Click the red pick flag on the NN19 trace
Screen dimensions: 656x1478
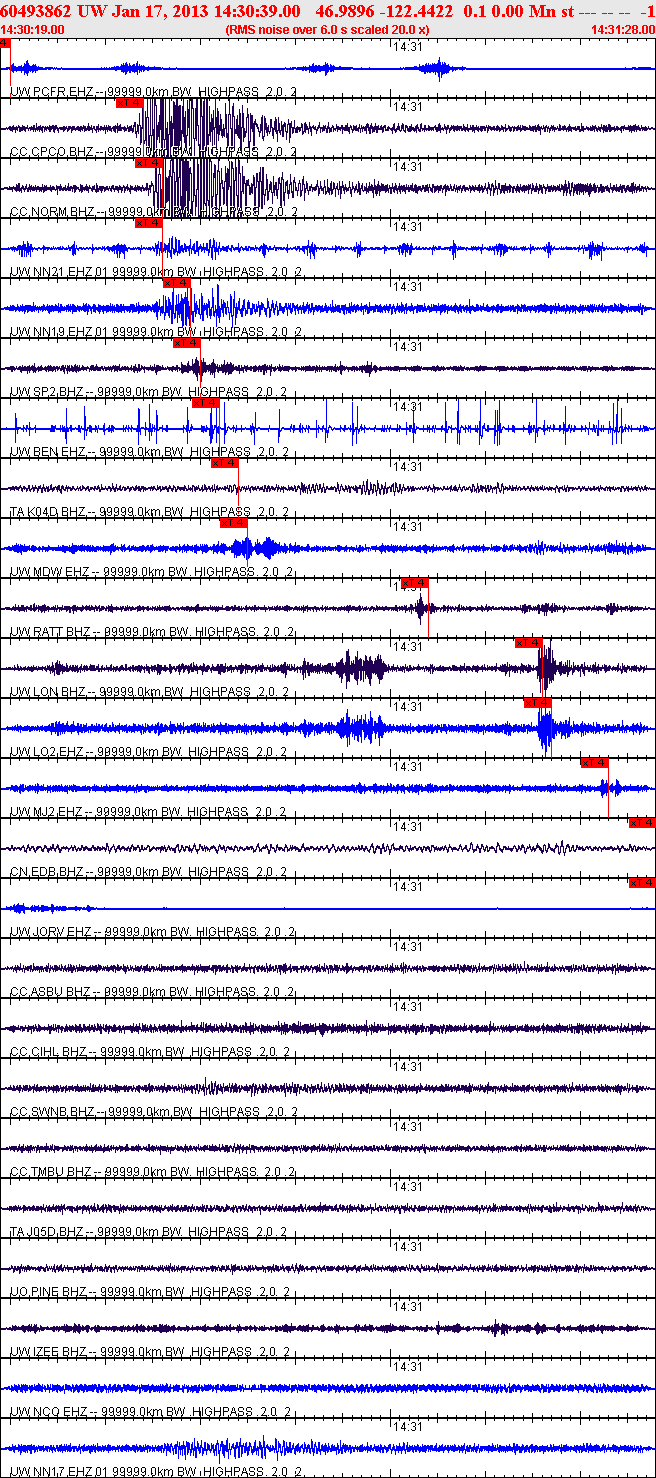coord(176,282)
